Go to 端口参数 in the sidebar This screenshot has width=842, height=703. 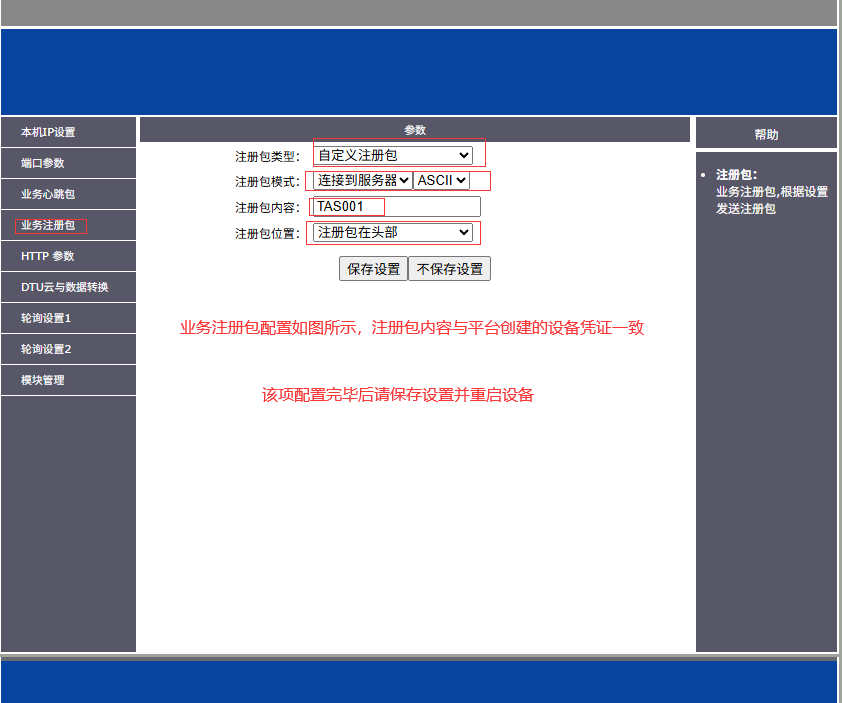point(43,163)
